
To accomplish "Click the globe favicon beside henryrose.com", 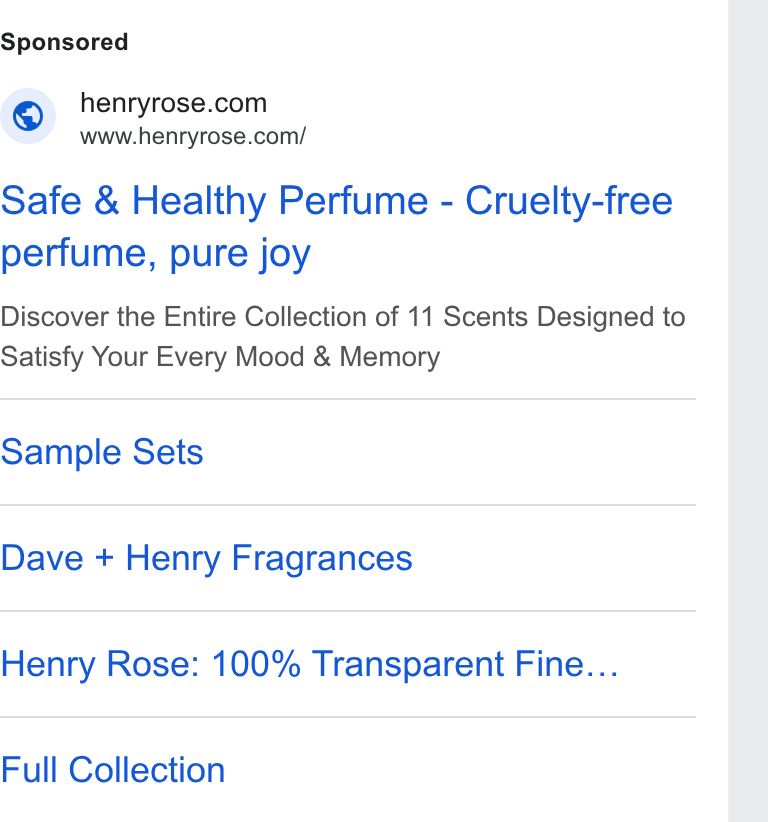I will point(28,116).
